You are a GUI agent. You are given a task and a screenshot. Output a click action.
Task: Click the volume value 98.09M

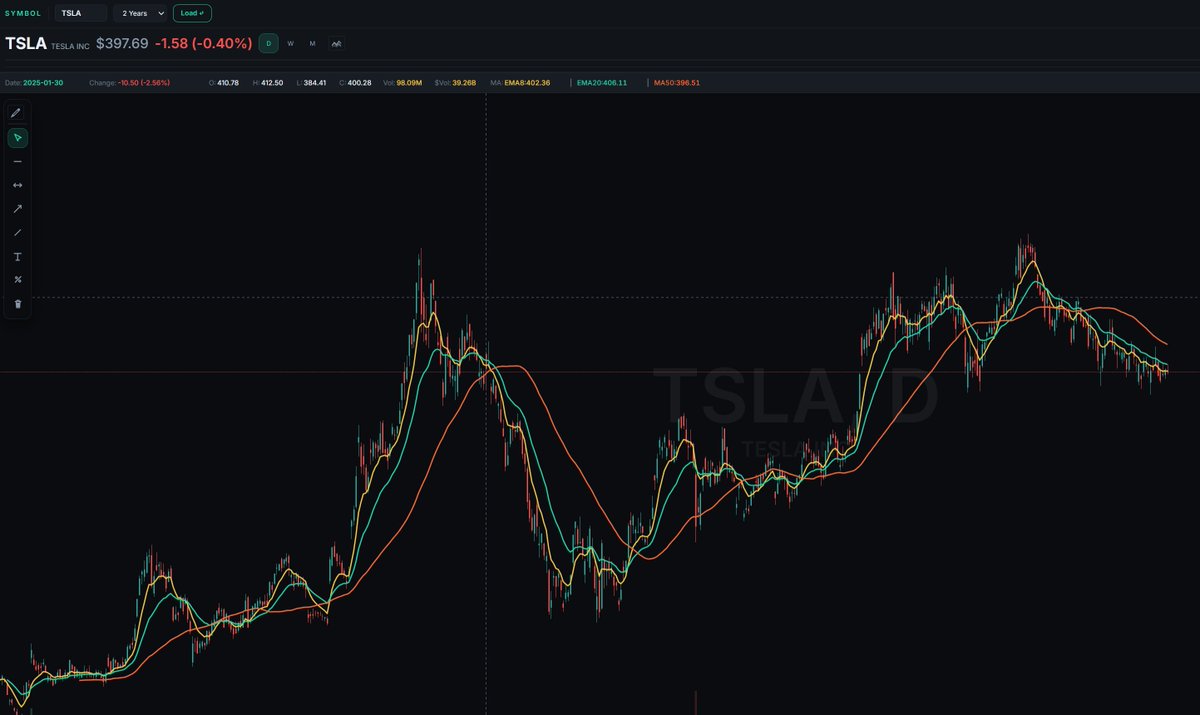tap(409, 82)
